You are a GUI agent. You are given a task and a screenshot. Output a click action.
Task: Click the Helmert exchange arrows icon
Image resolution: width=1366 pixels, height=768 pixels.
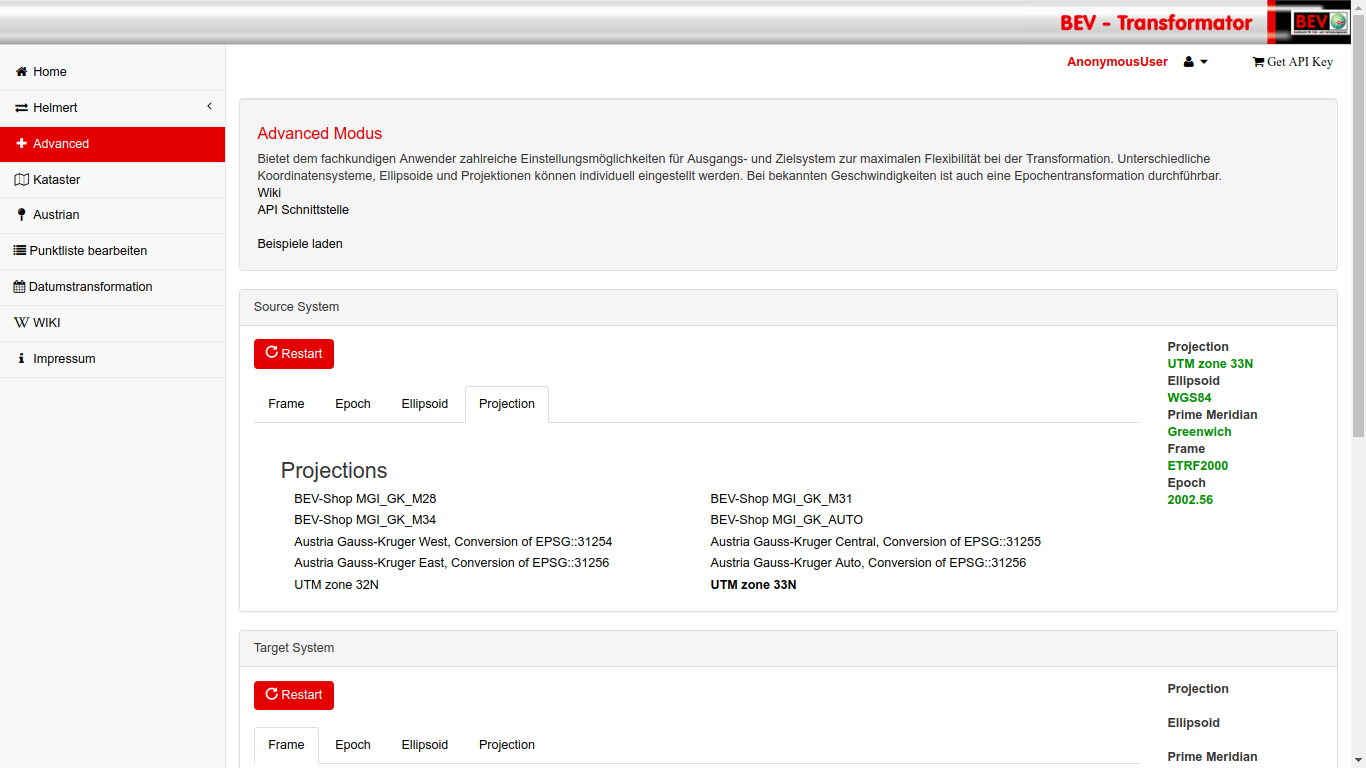click(21, 108)
